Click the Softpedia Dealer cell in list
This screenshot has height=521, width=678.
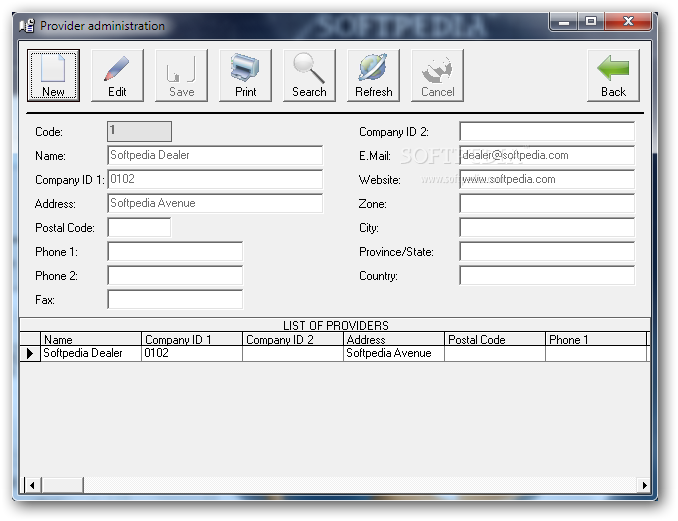click(91, 353)
